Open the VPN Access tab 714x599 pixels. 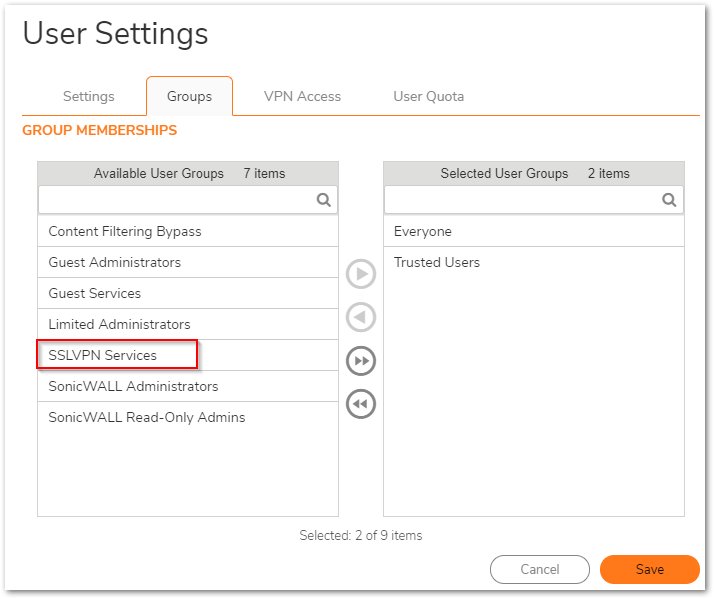[x=302, y=97]
